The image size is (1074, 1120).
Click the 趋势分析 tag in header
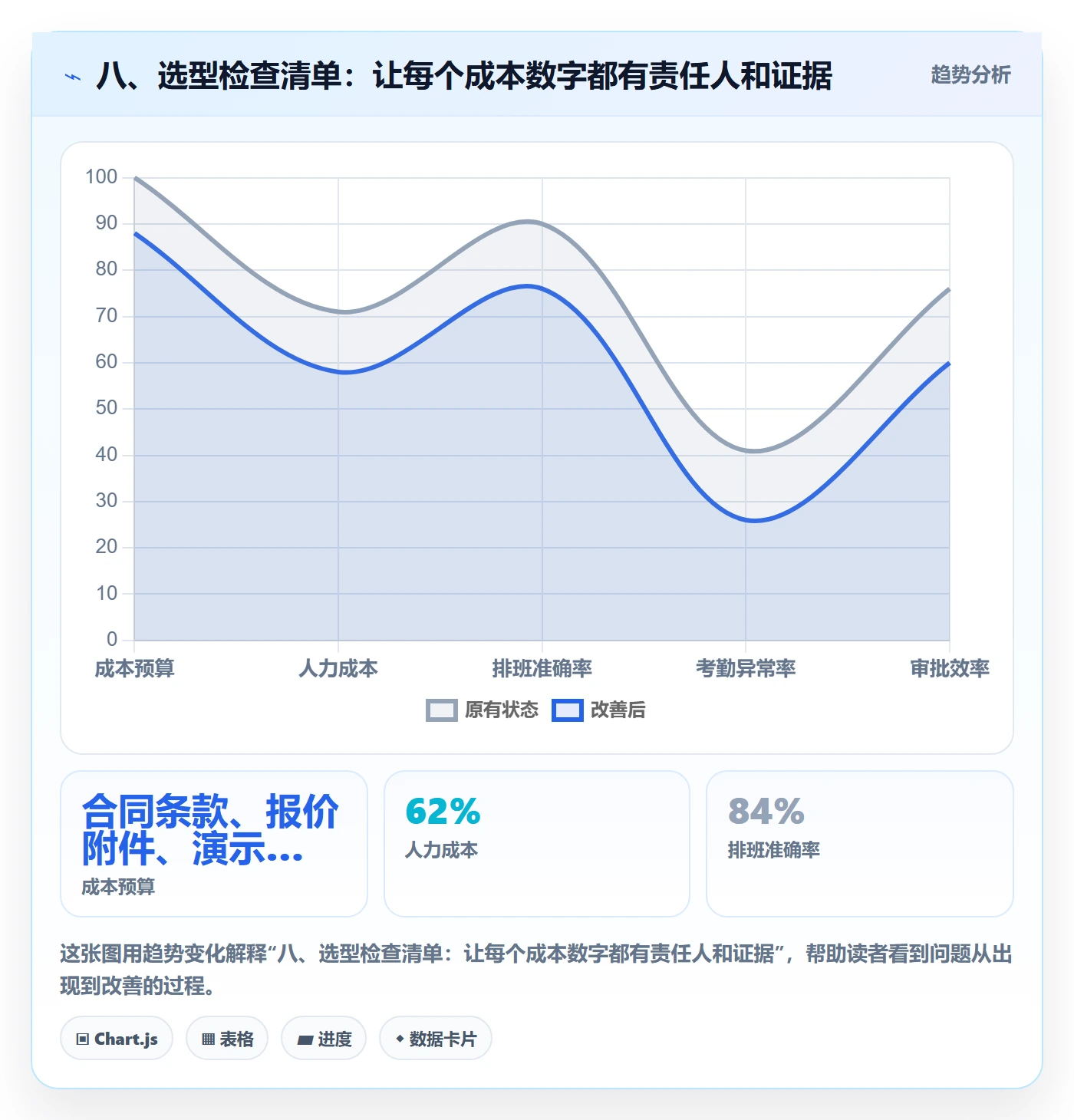coord(970,75)
